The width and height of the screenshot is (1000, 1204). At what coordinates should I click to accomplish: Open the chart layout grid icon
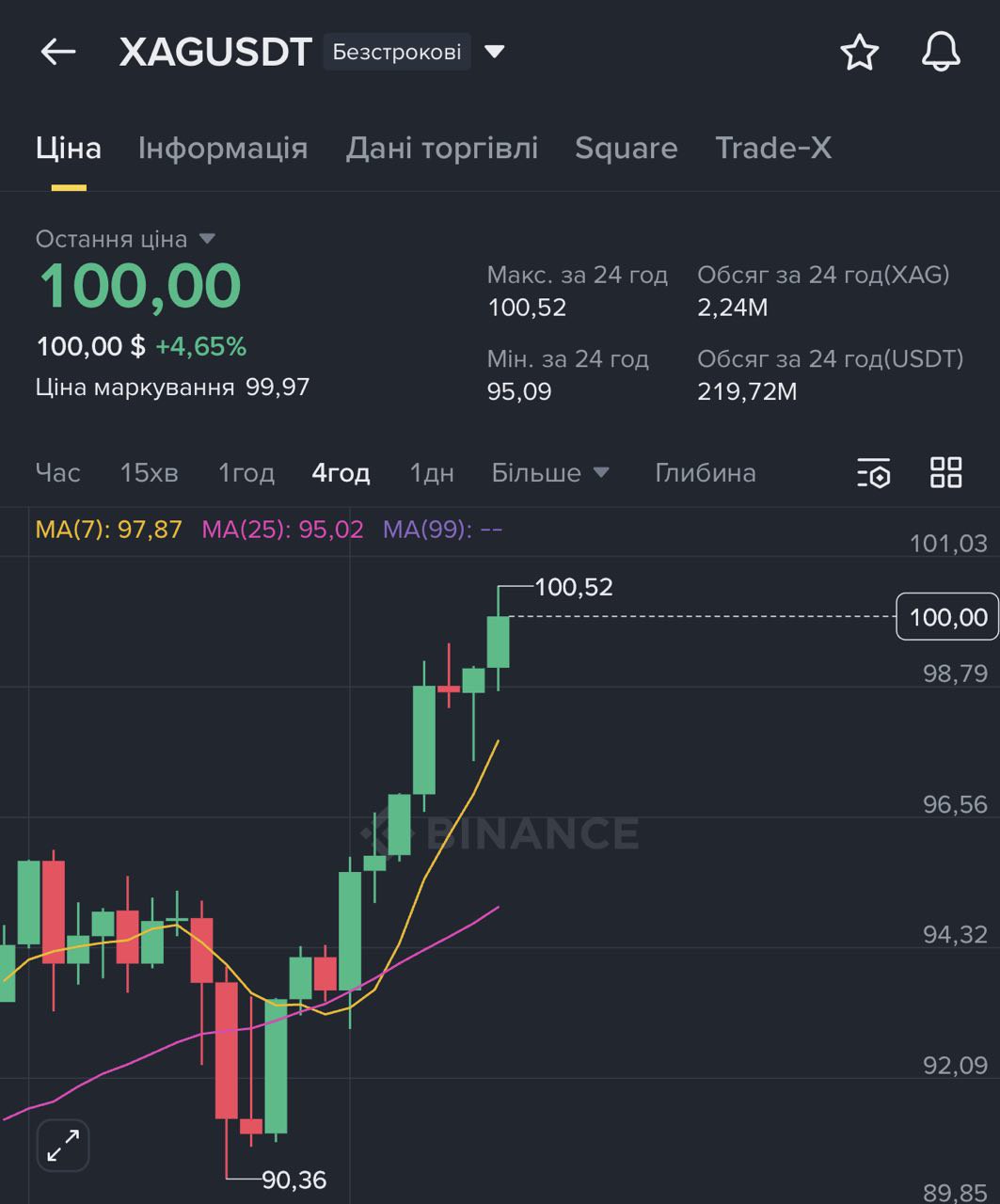(945, 472)
